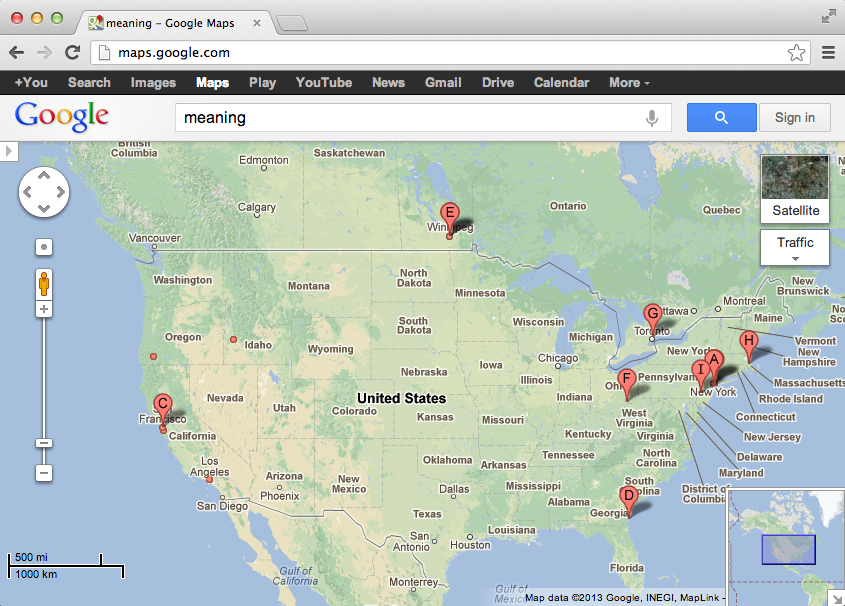Close the meaning - Google Maps tab
Image resolution: width=845 pixels, height=606 pixels.
257,23
